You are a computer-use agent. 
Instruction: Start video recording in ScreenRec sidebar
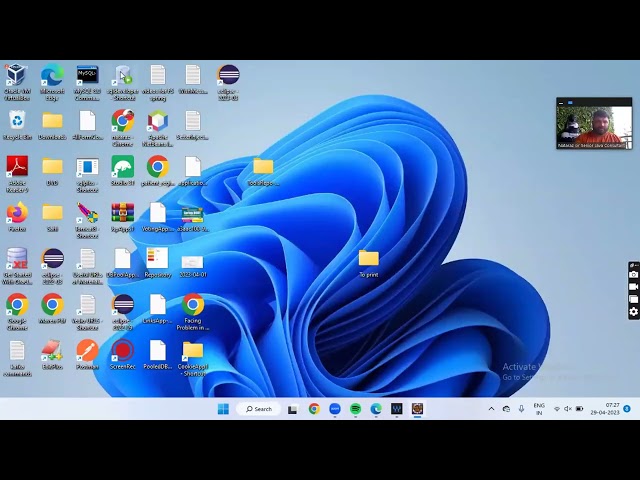click(633, 287)
